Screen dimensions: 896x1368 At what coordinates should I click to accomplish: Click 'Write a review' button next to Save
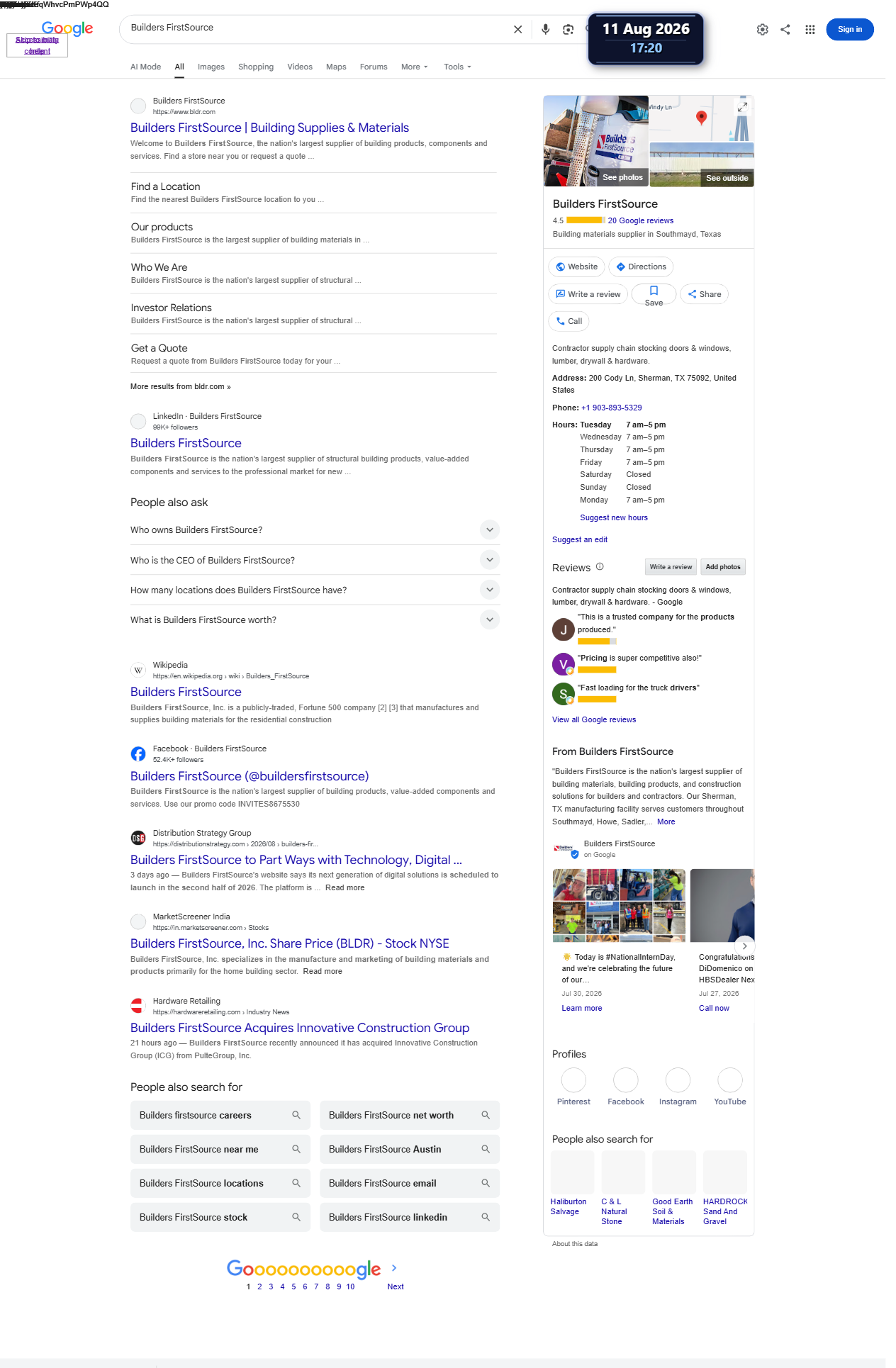[x=588, y=294]
